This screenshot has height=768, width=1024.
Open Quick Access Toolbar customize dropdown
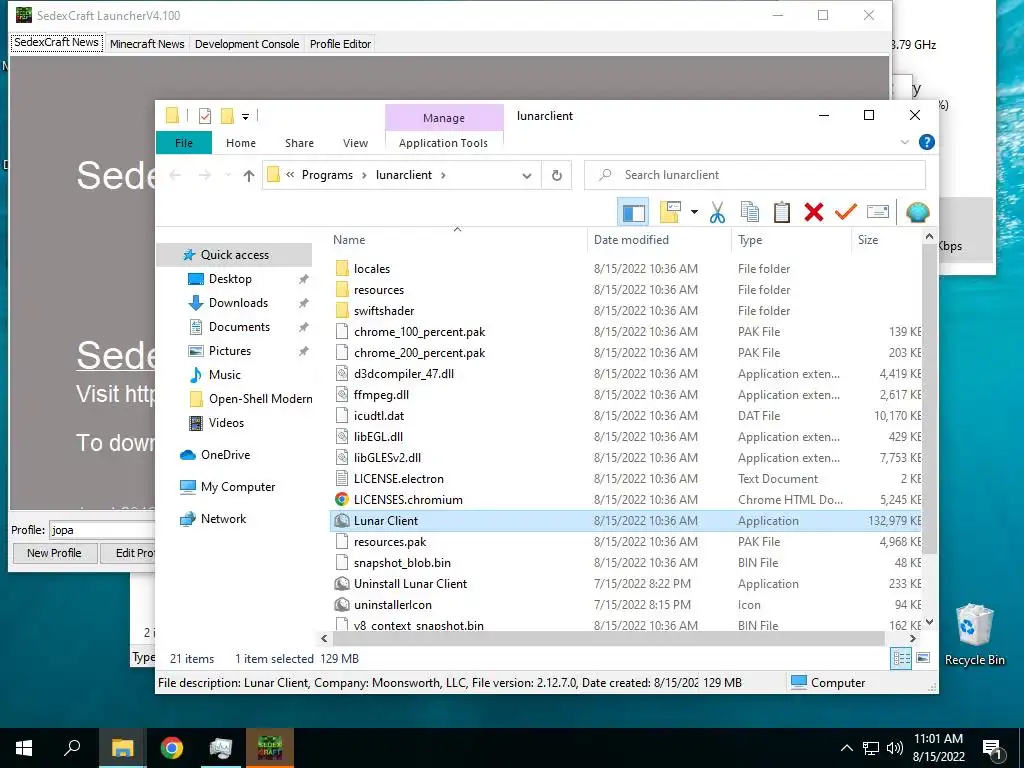[246, 117]
